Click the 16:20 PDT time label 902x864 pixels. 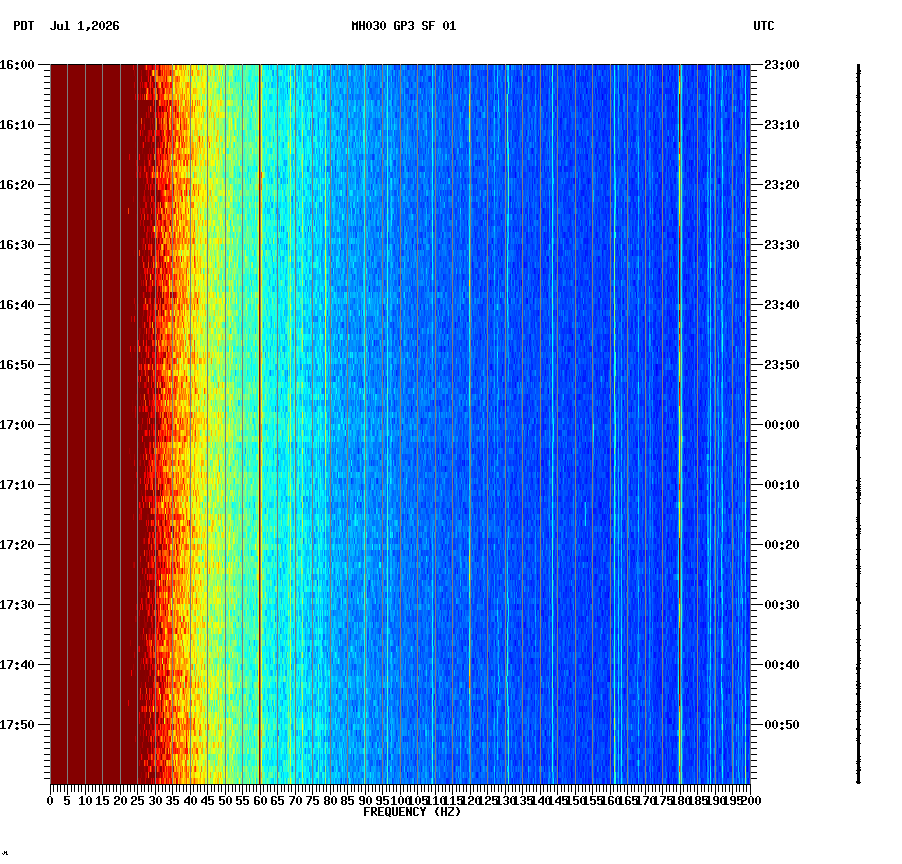[x=17, y=185]
